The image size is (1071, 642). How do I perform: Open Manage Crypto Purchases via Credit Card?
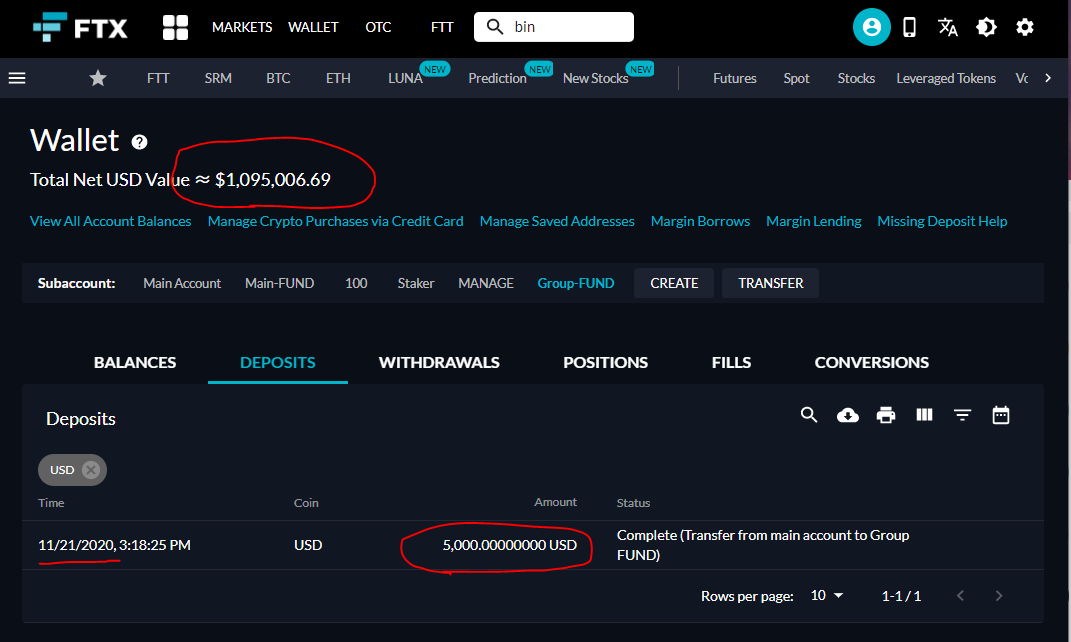tap(335, 221)
